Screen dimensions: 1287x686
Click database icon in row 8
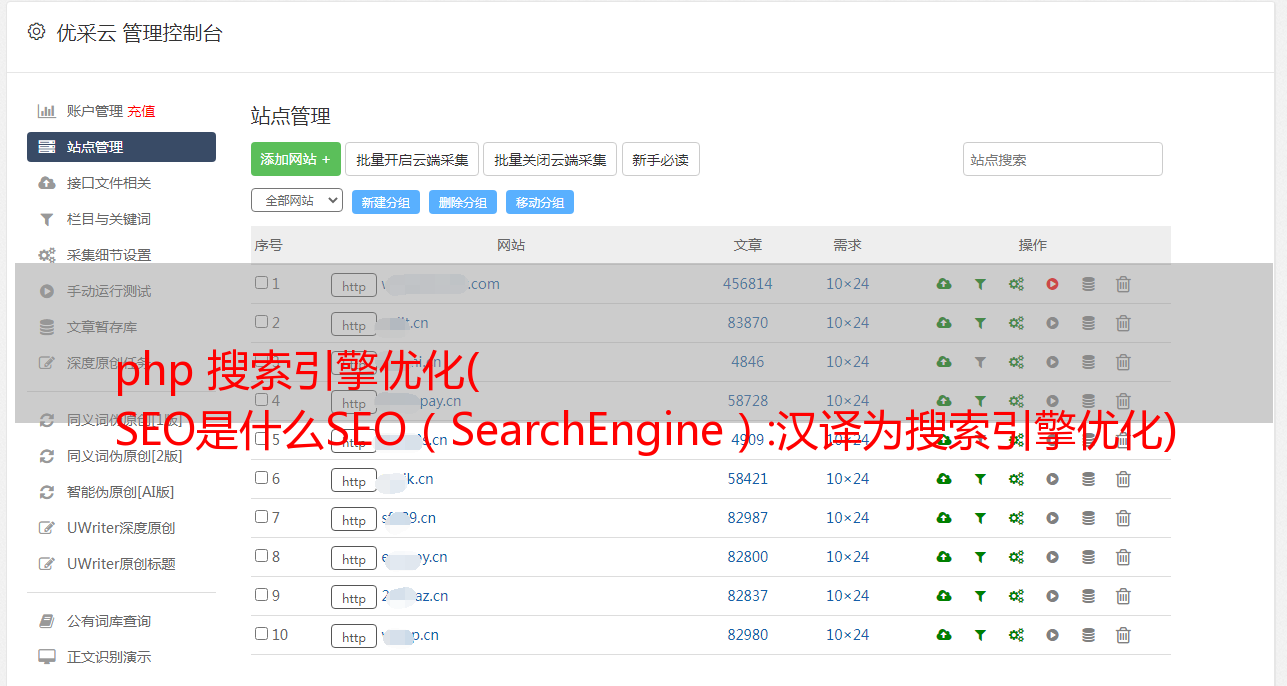coord(1088,557)
